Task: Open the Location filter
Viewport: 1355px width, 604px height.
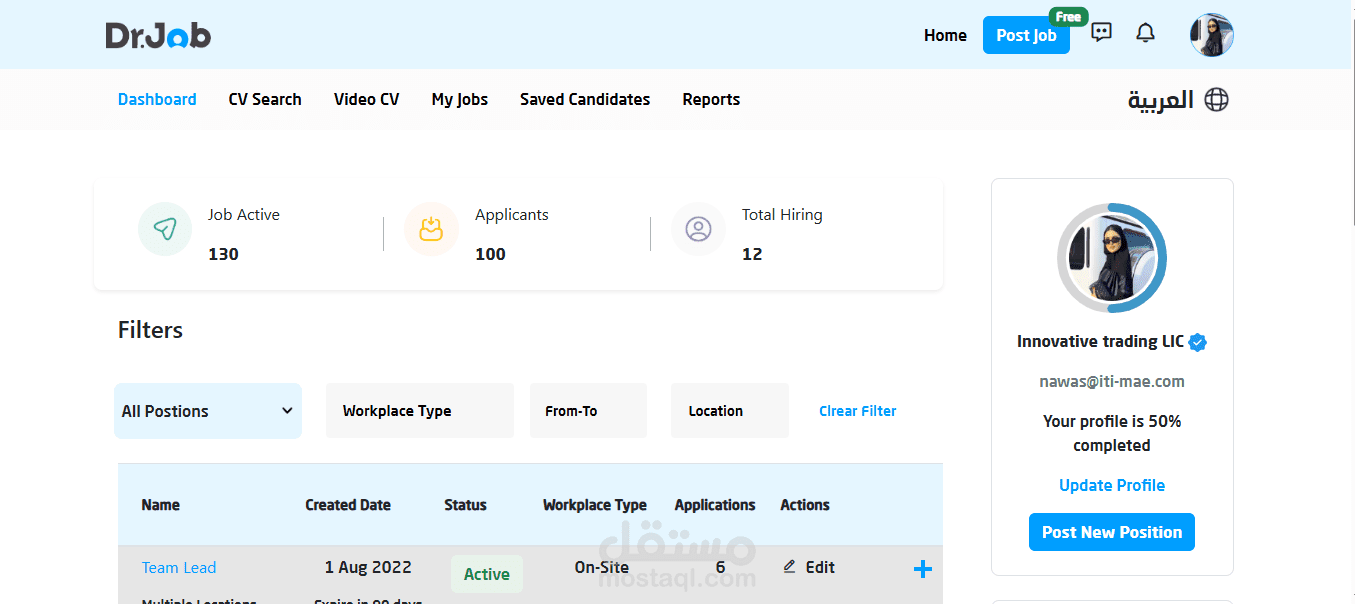Action: pos(729,410)
